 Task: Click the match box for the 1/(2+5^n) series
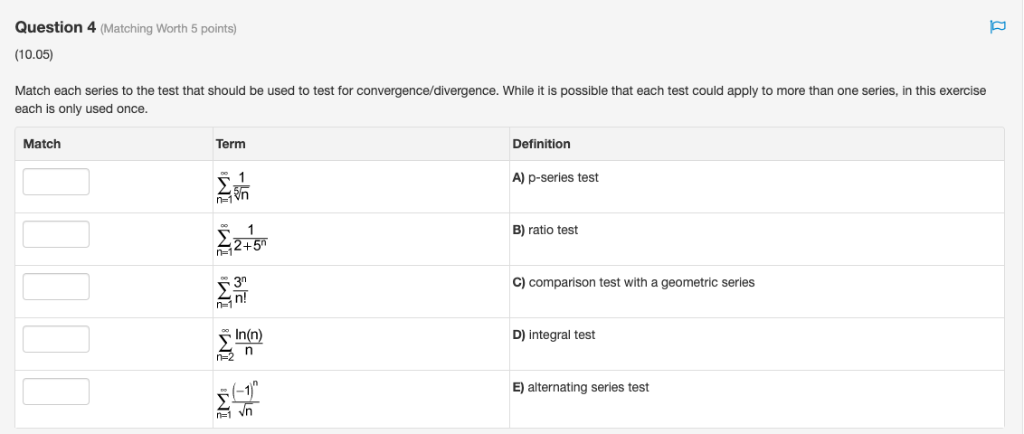point(56,234)
